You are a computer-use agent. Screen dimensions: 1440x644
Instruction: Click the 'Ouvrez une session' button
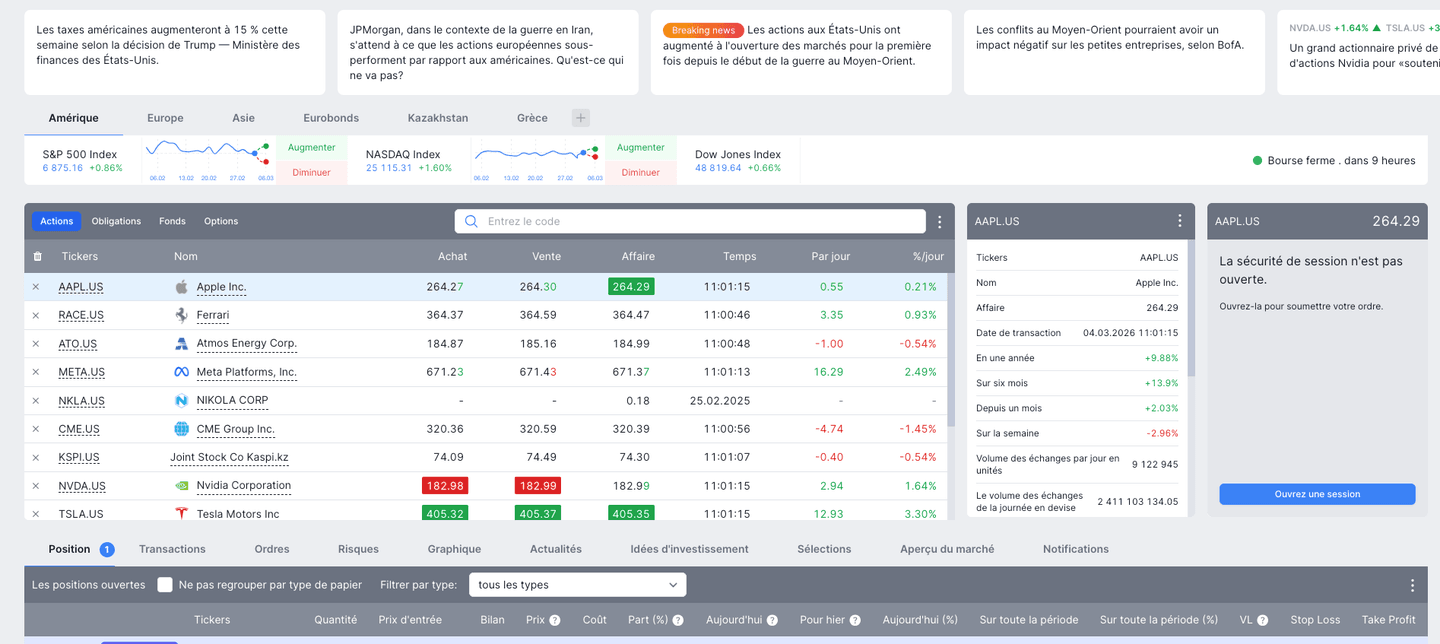[x=1317, y=493]
